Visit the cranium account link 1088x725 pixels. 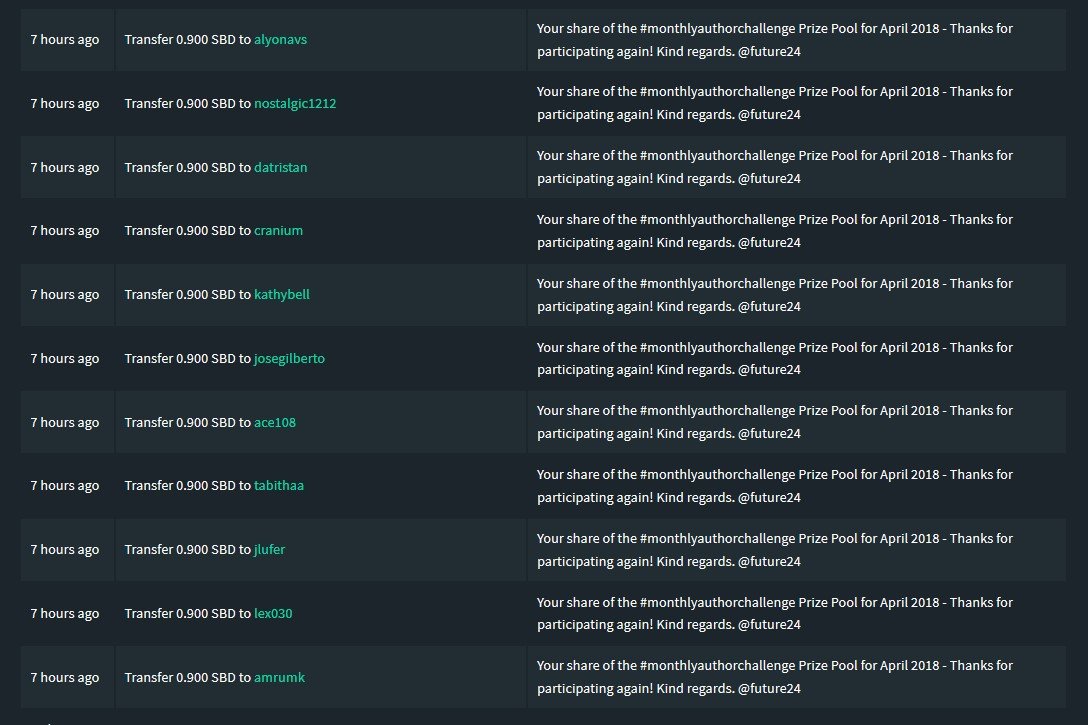[x=279, y=231]
